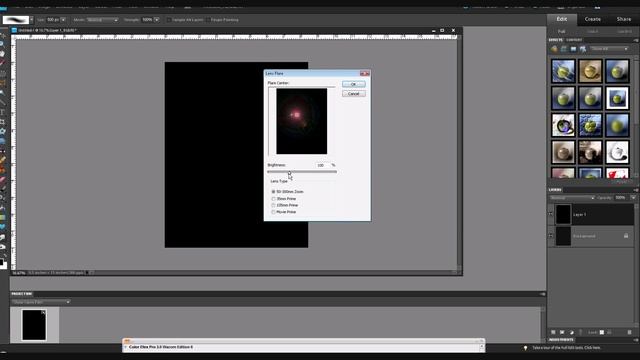The image size is (640, 360).
Task: Open Strength slider arrow
Action: 157,20
